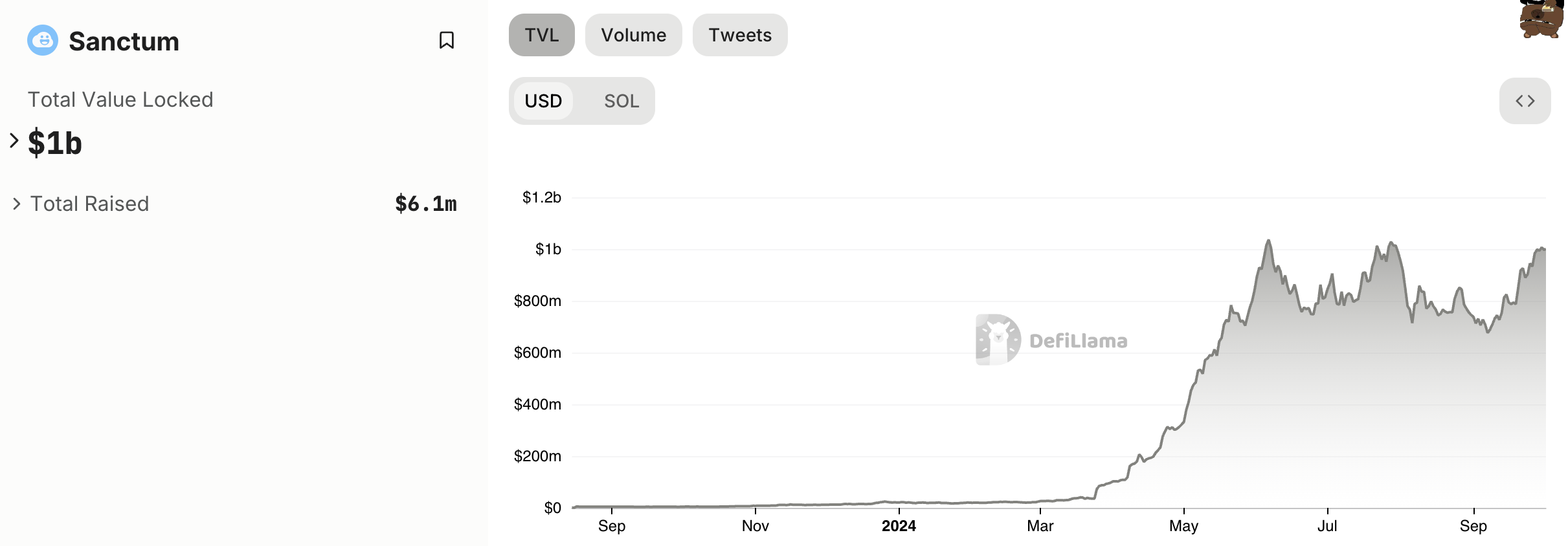Click the $6.1m total raised value
Viewport: 1568px width, 546px height.
425,204
